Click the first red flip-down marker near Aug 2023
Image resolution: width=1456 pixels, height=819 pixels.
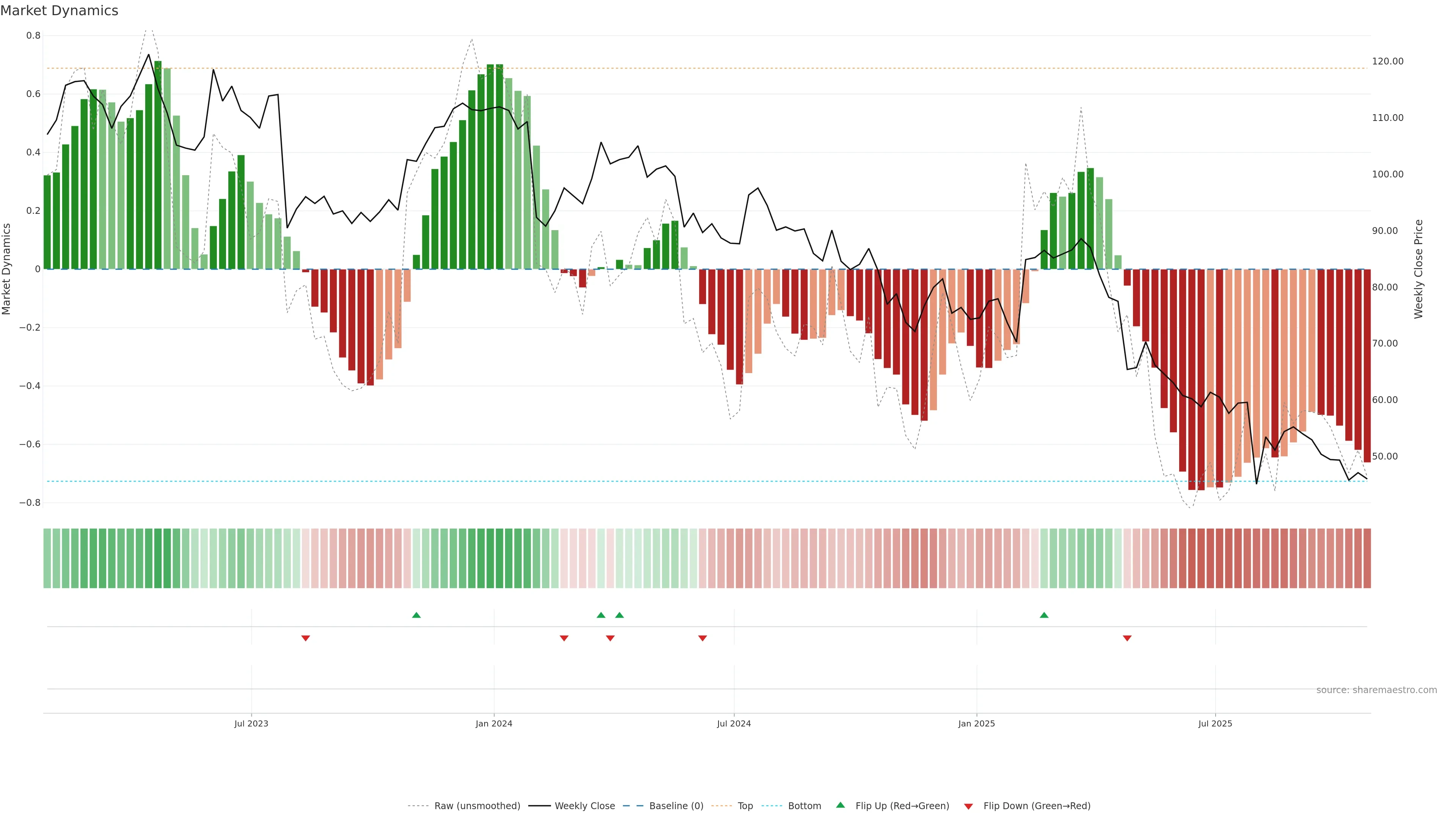tap(306, 638)
